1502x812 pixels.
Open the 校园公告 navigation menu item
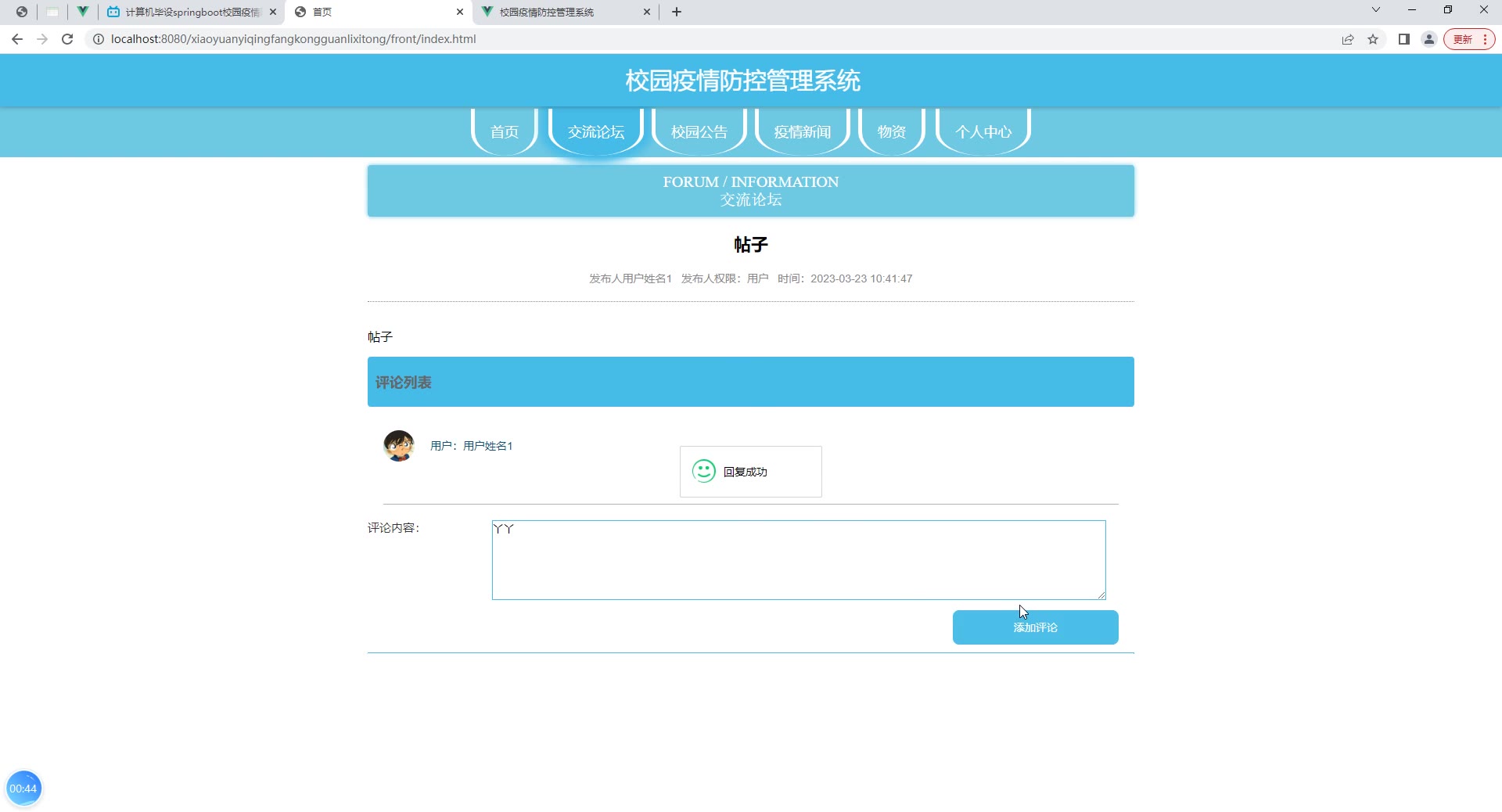click(x=699, y=131)
